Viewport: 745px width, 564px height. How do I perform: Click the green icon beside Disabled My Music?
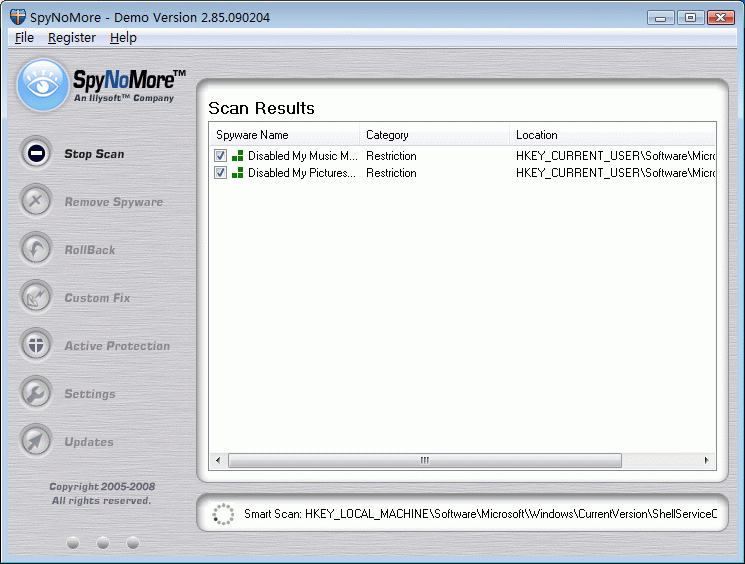[238, 156]
